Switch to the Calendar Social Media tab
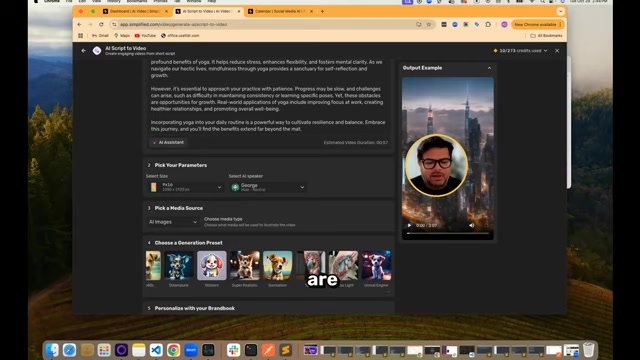This screenshot has height=360, width=640. point(279,11)
